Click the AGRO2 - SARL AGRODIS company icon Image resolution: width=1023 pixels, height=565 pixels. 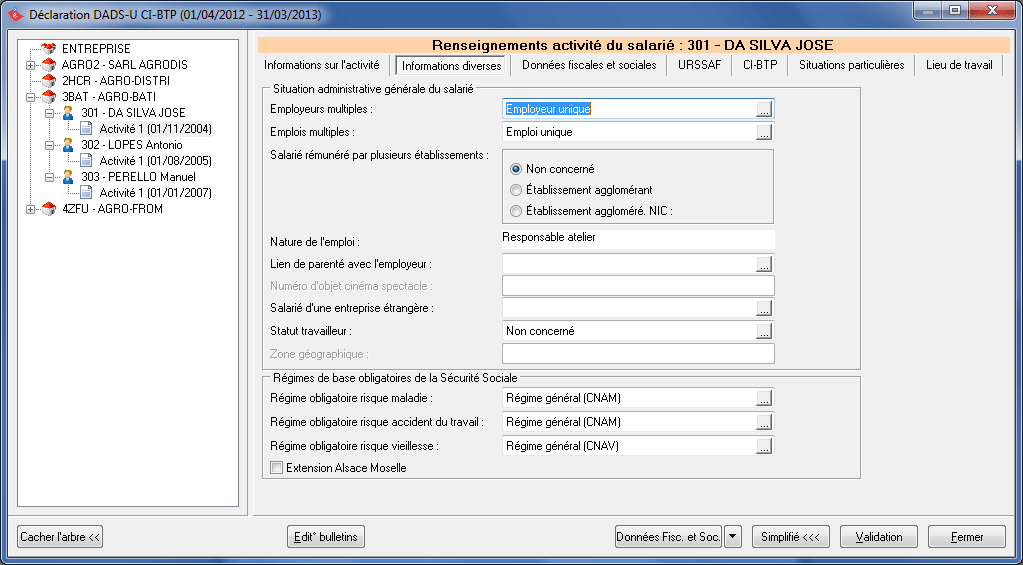48,65
